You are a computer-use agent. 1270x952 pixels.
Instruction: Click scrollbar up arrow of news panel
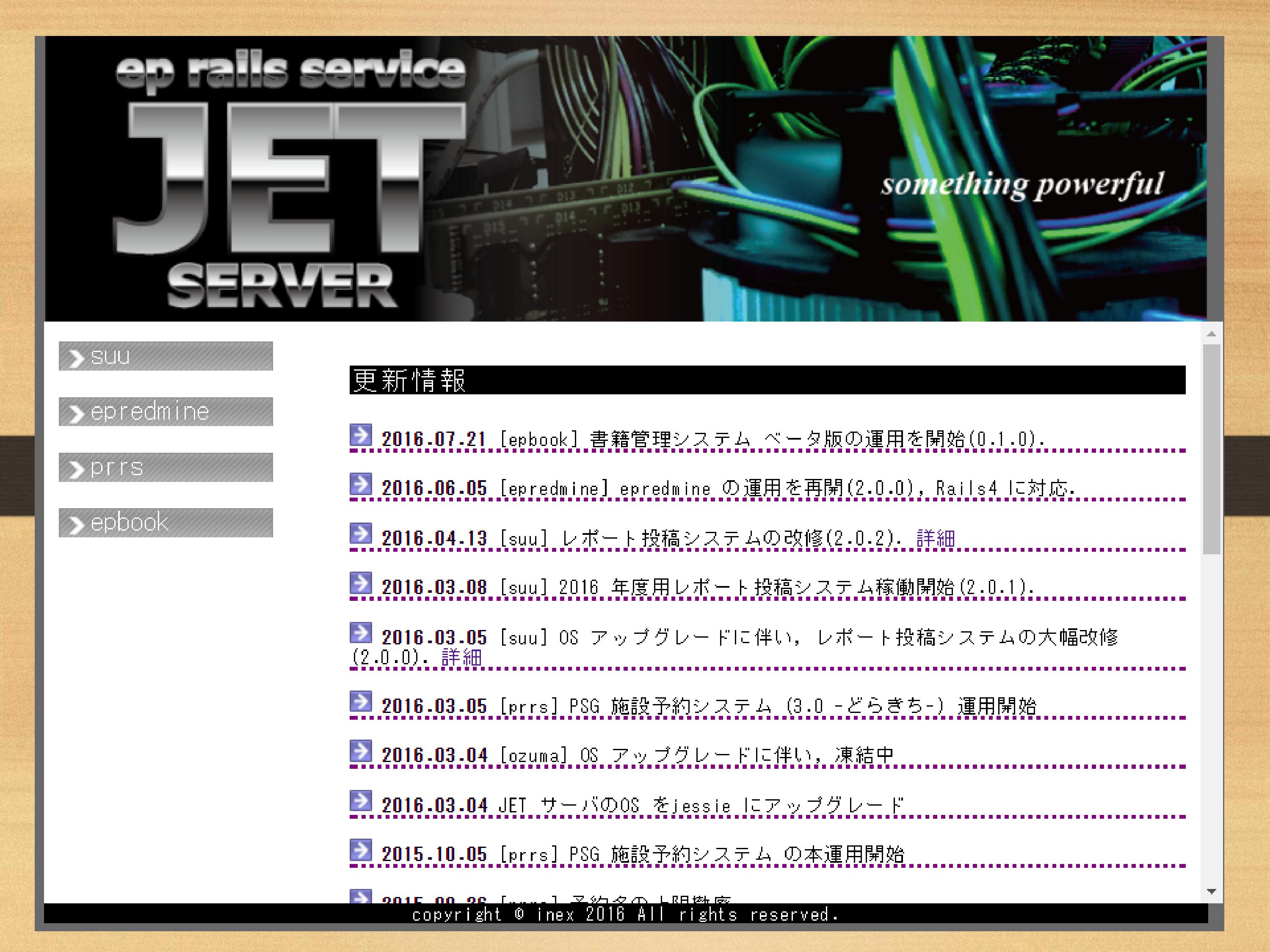(x=1212, y=334)
